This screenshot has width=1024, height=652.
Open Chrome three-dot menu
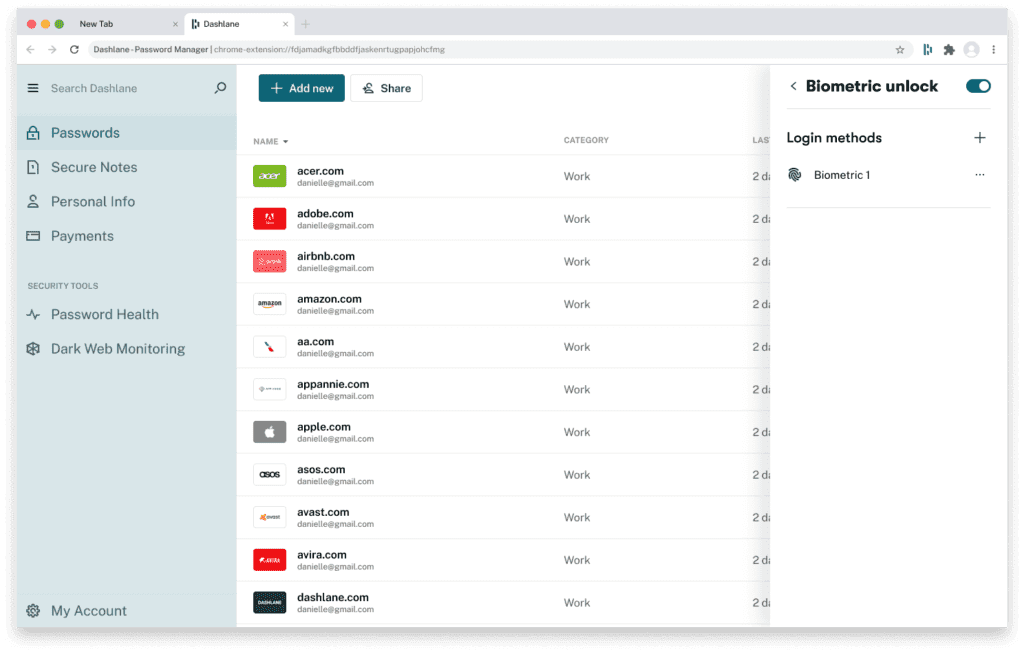click(993, 50)
